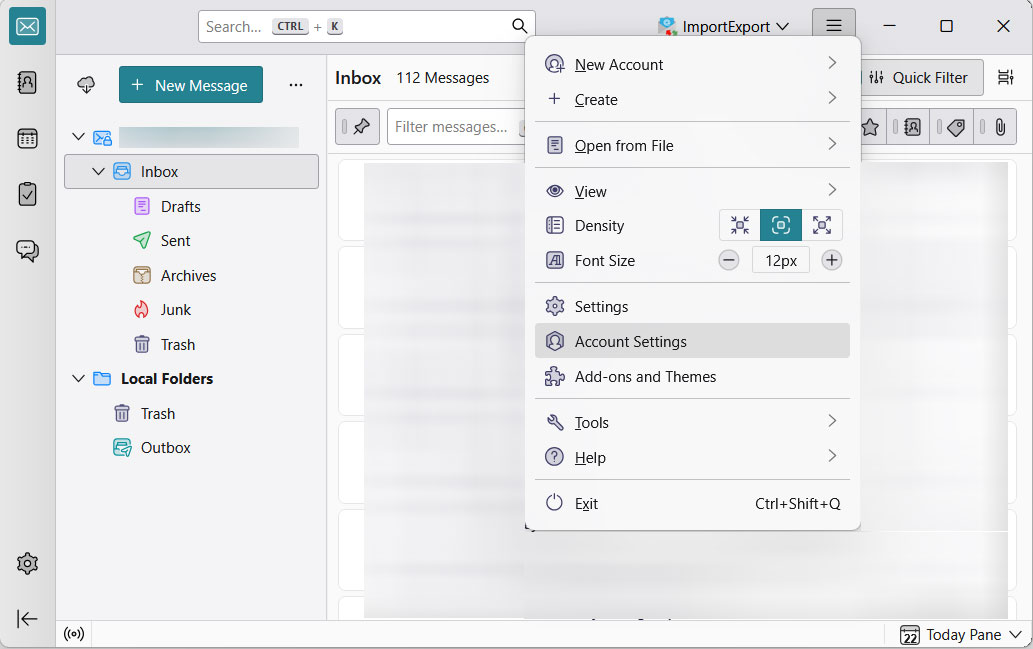1033x649 pixels.
Task: Open the Calendar space icon
Action: [27, 139]
